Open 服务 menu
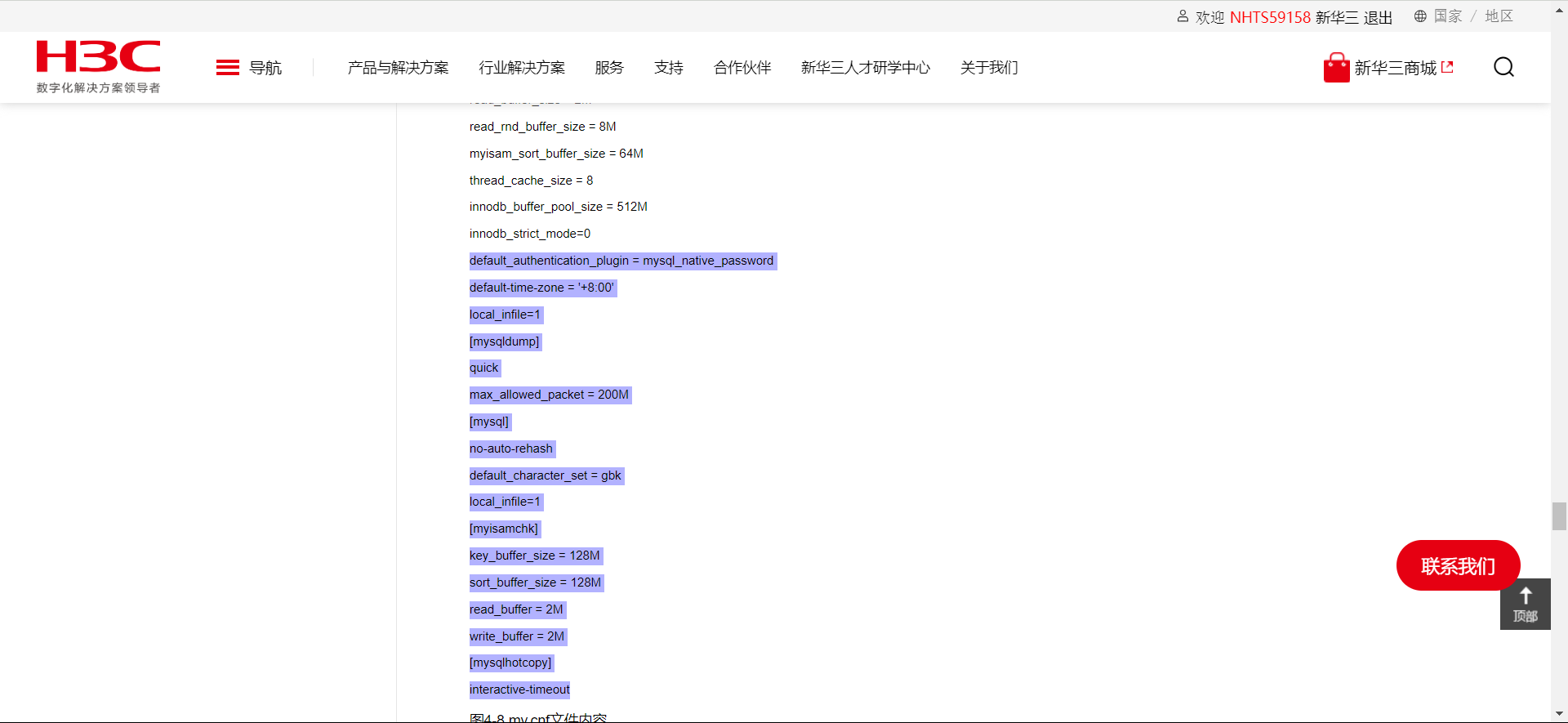 pos(609,68)
